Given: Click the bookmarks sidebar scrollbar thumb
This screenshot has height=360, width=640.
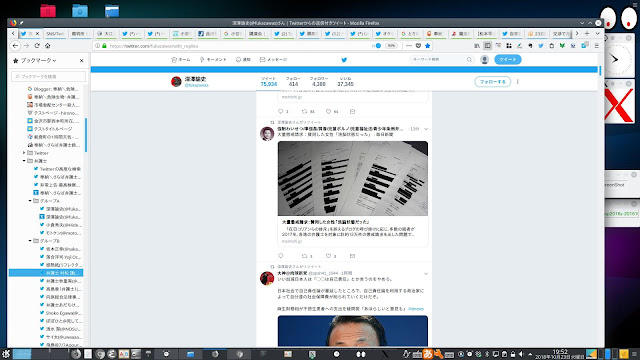Looking at the screenshot, I should 86,135.
